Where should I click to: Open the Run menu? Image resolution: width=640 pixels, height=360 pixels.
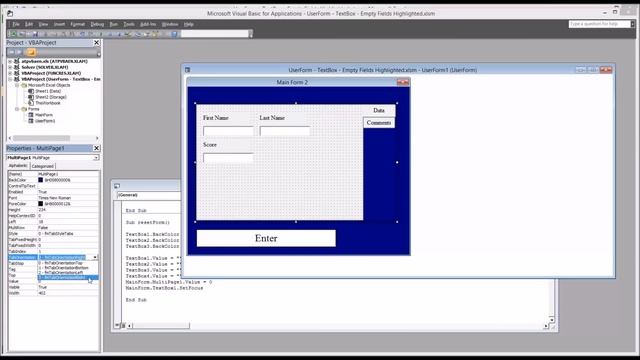point(113,24)
